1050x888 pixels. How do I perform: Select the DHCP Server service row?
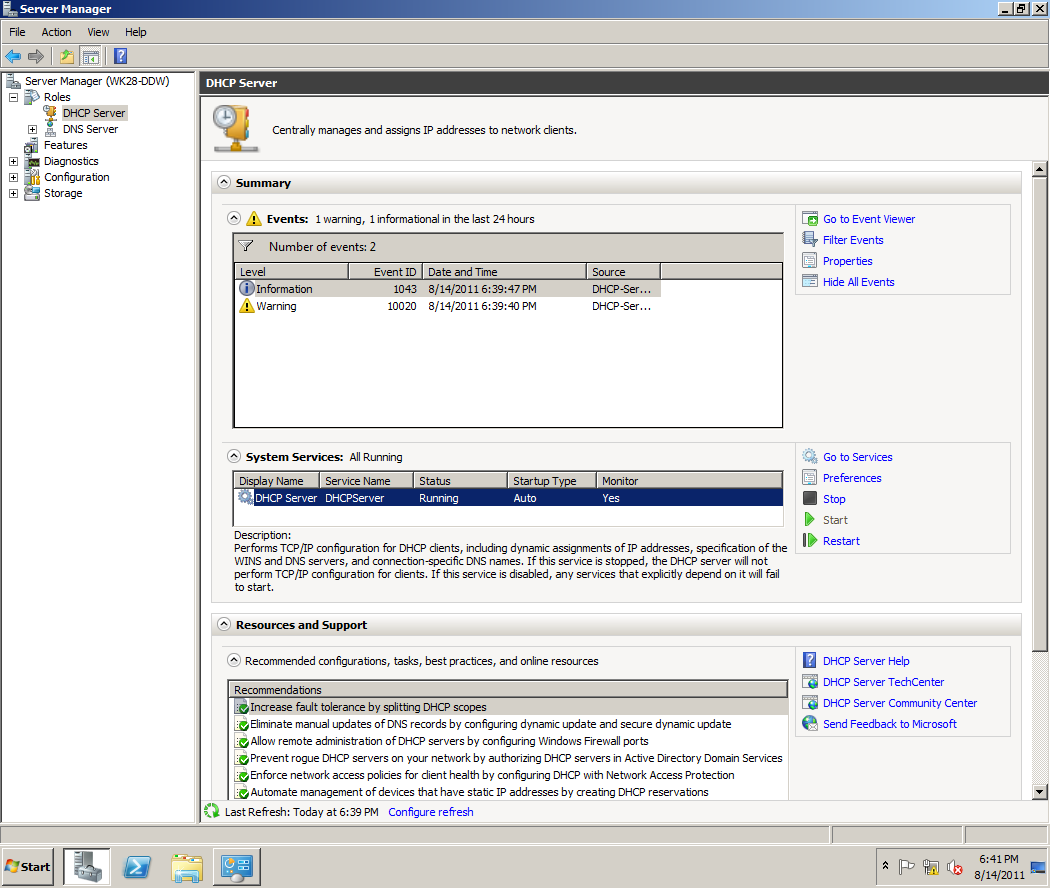(x=508, y=498)
